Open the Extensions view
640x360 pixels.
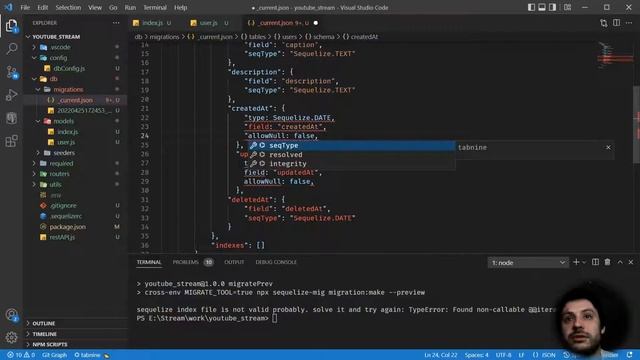pos(11,141)
